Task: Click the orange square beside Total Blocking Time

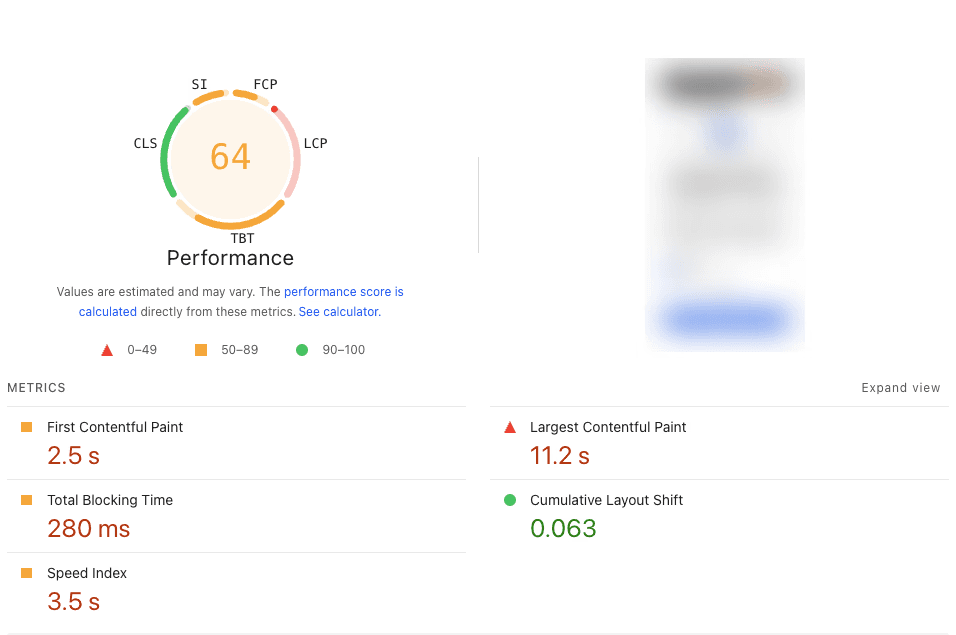Action: click(26, 500)
